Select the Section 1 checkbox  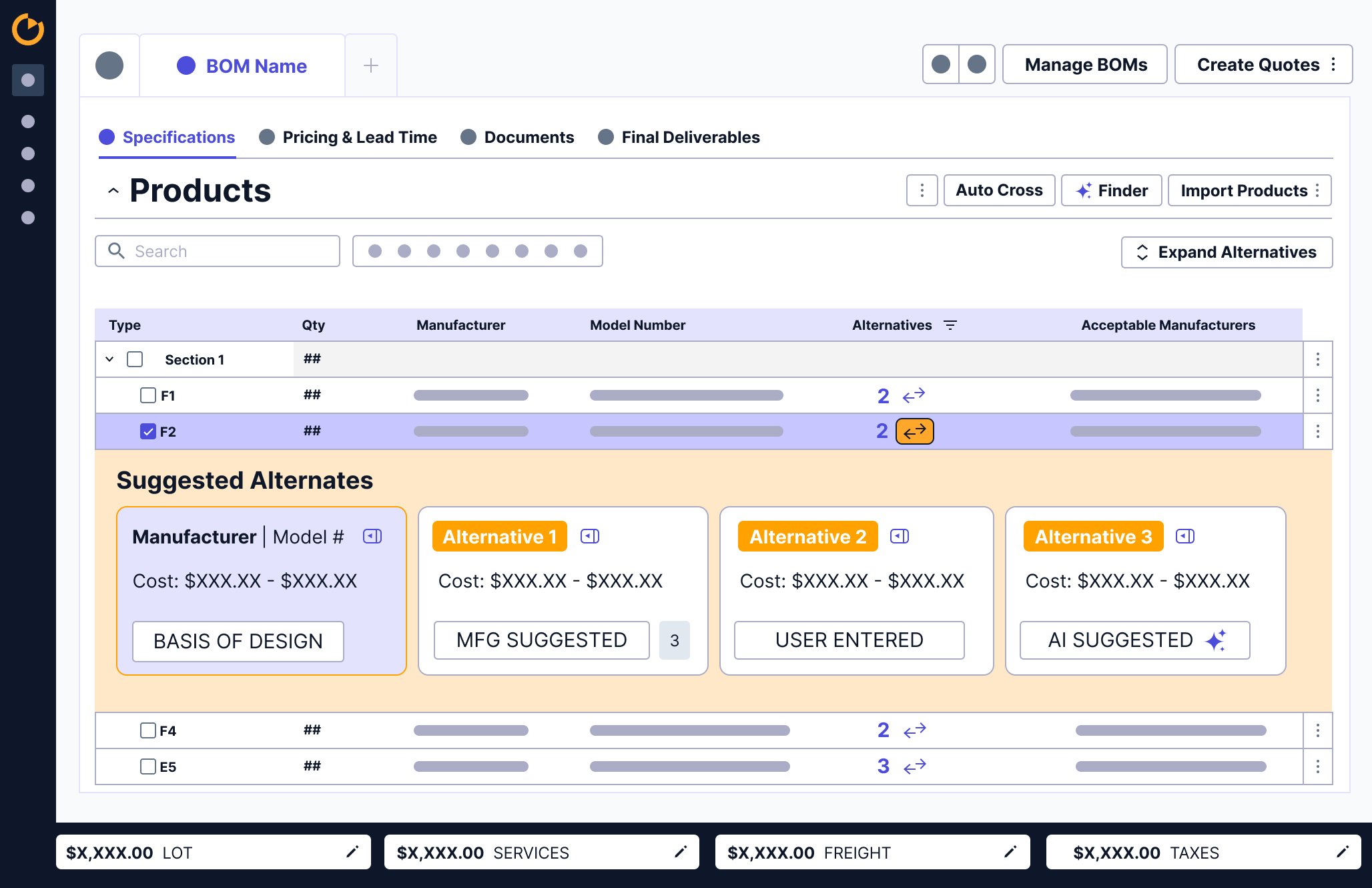135,359
